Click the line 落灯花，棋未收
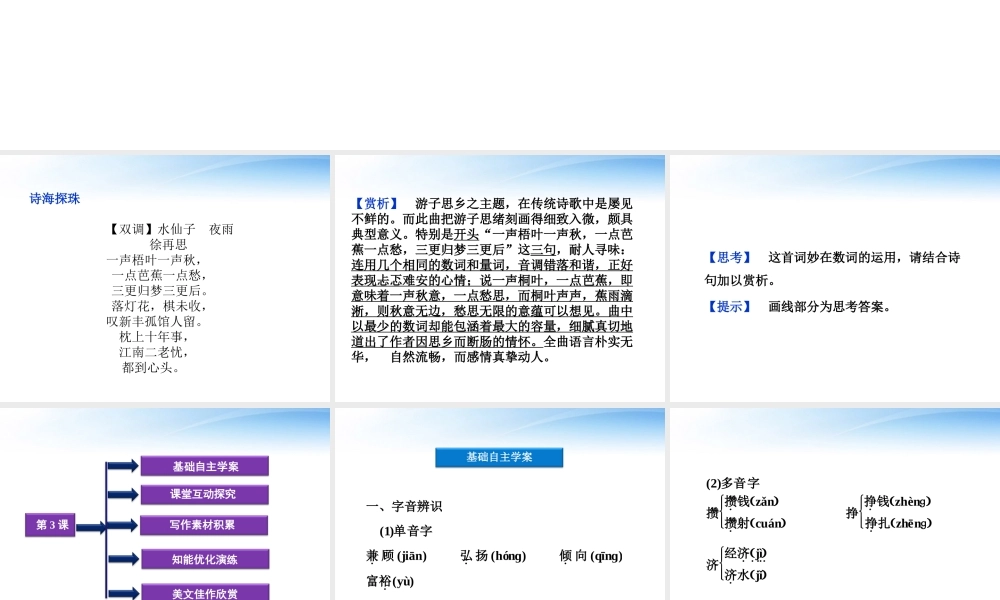The image size is (1000, 600). [x=159, y=305]
